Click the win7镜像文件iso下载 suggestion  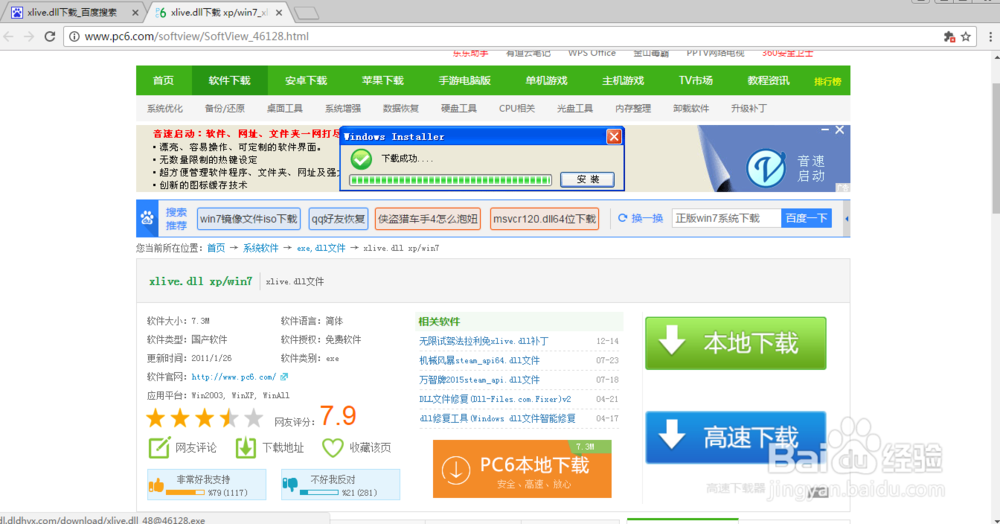click(249, 219)
